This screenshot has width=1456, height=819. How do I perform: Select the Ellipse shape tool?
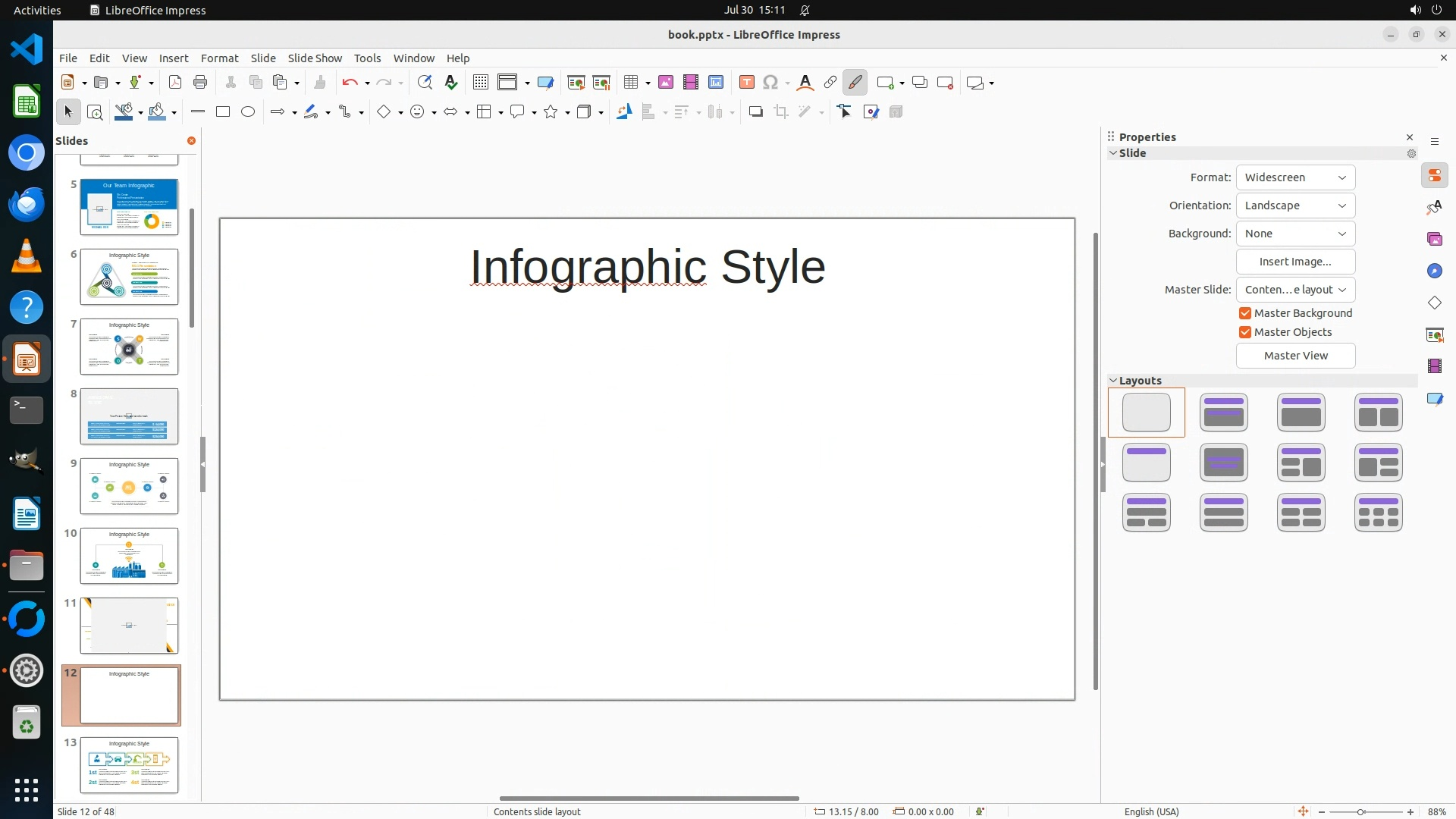coord(248,112)
